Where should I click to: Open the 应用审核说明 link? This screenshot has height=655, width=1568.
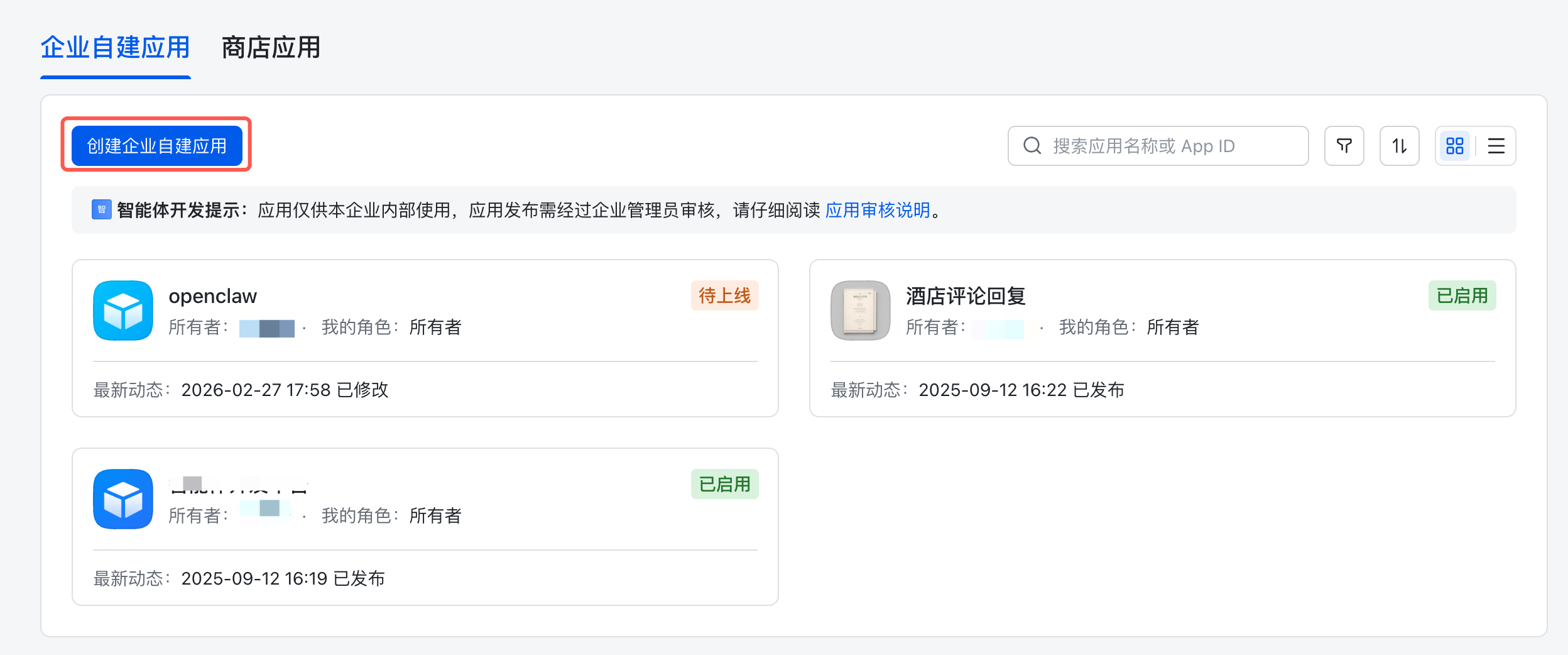[x=877, y=210]
